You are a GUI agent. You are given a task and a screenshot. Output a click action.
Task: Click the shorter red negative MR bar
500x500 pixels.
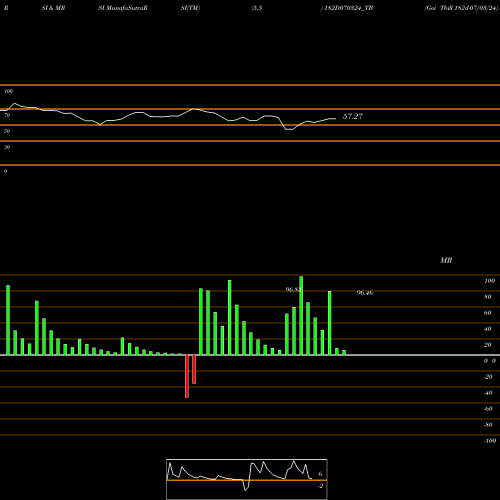194,369
